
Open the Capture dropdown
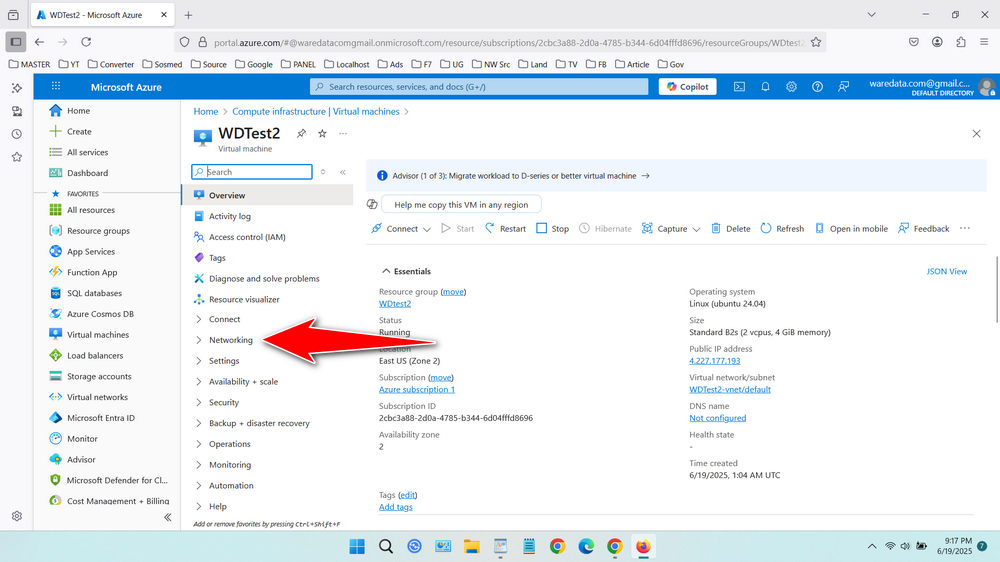[x=671, y=228]
